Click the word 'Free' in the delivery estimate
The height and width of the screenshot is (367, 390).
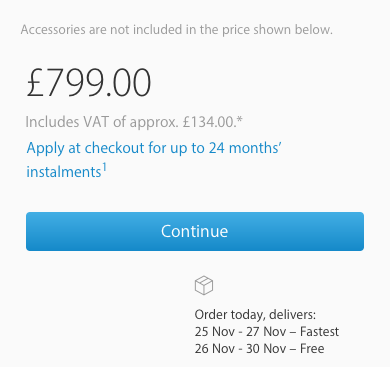(312, 348)
